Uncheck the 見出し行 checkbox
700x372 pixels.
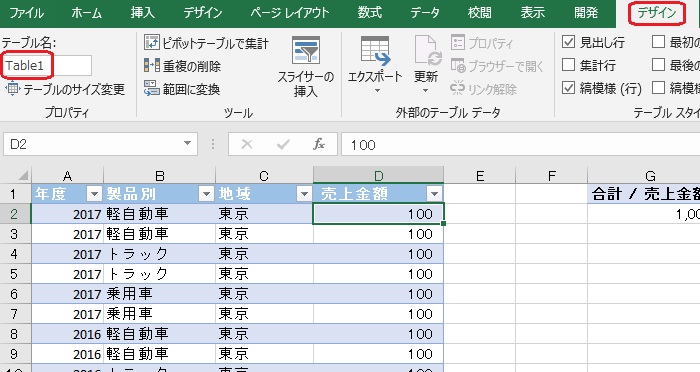pyautogui.click(x=568, y=42)
